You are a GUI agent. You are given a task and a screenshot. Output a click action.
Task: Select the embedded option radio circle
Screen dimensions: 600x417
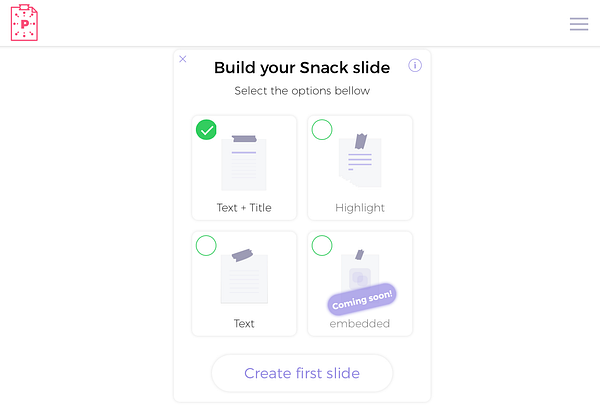click(322, 246)
